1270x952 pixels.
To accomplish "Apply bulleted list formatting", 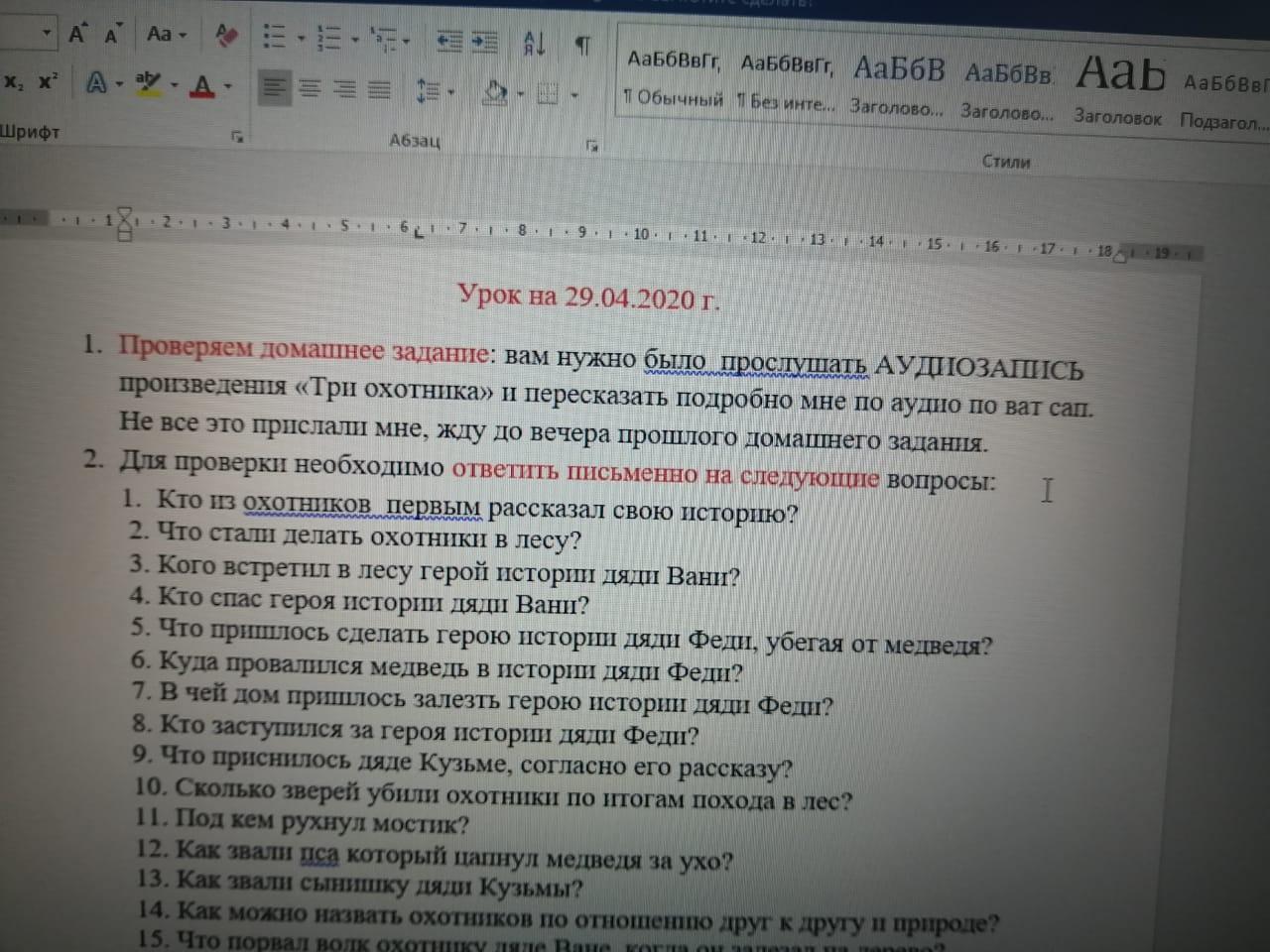I will point(274,38).
